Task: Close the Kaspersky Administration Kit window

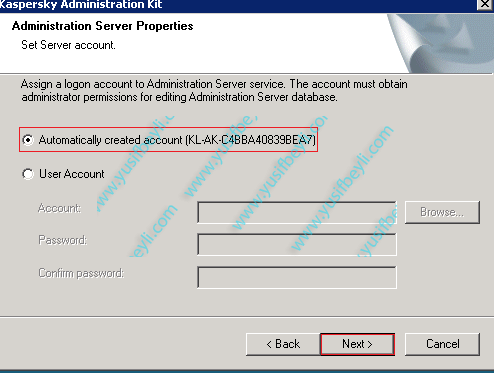Action: (x=484, y=4)
